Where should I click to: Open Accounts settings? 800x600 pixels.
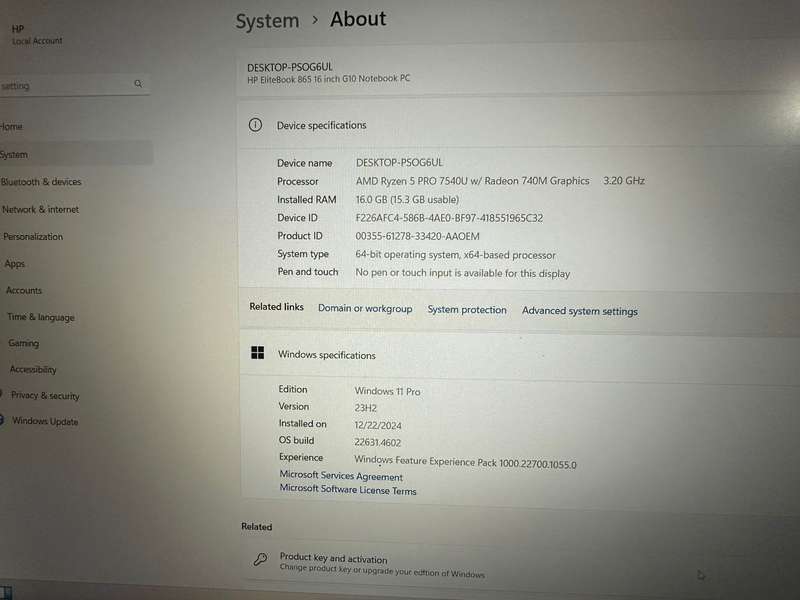(24, 290)
